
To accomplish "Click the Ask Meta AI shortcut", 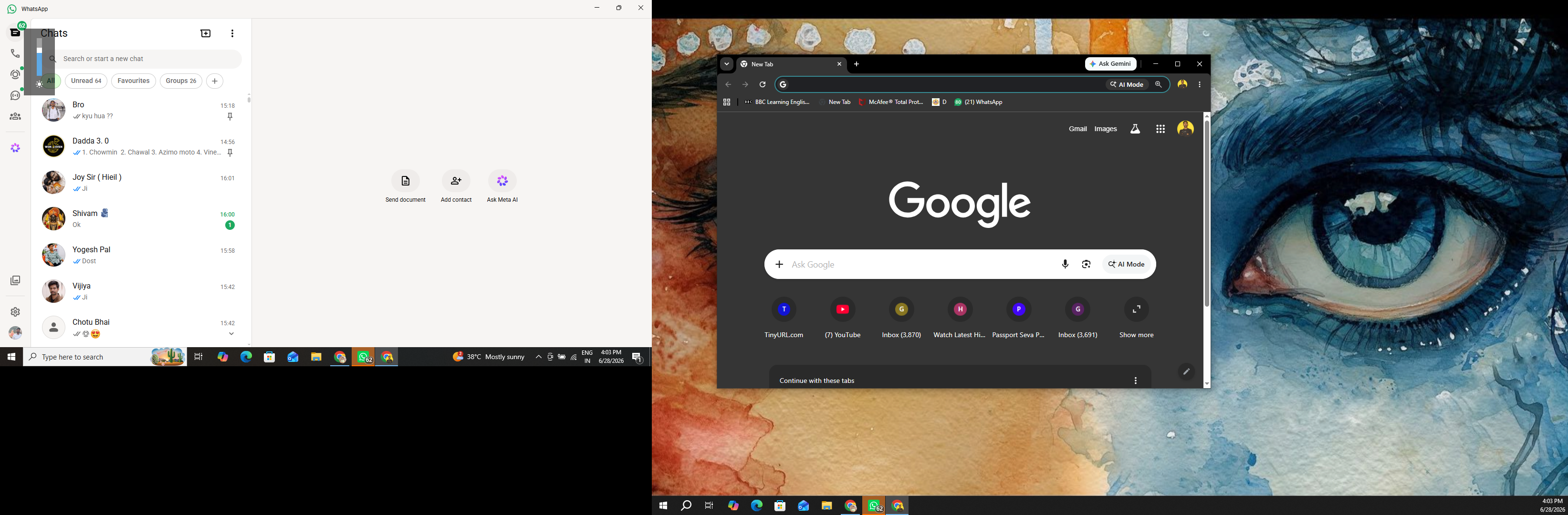I will [x=502, y=186].
